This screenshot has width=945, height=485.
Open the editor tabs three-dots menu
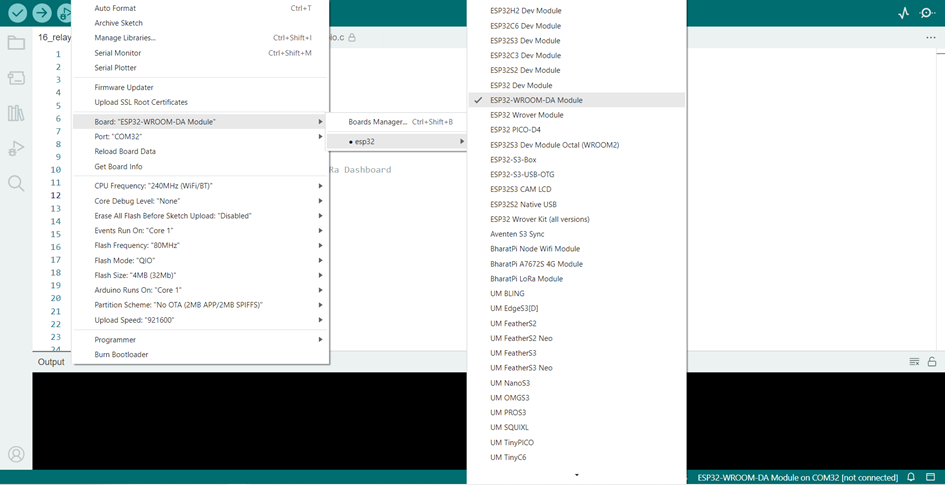(931, 37)
